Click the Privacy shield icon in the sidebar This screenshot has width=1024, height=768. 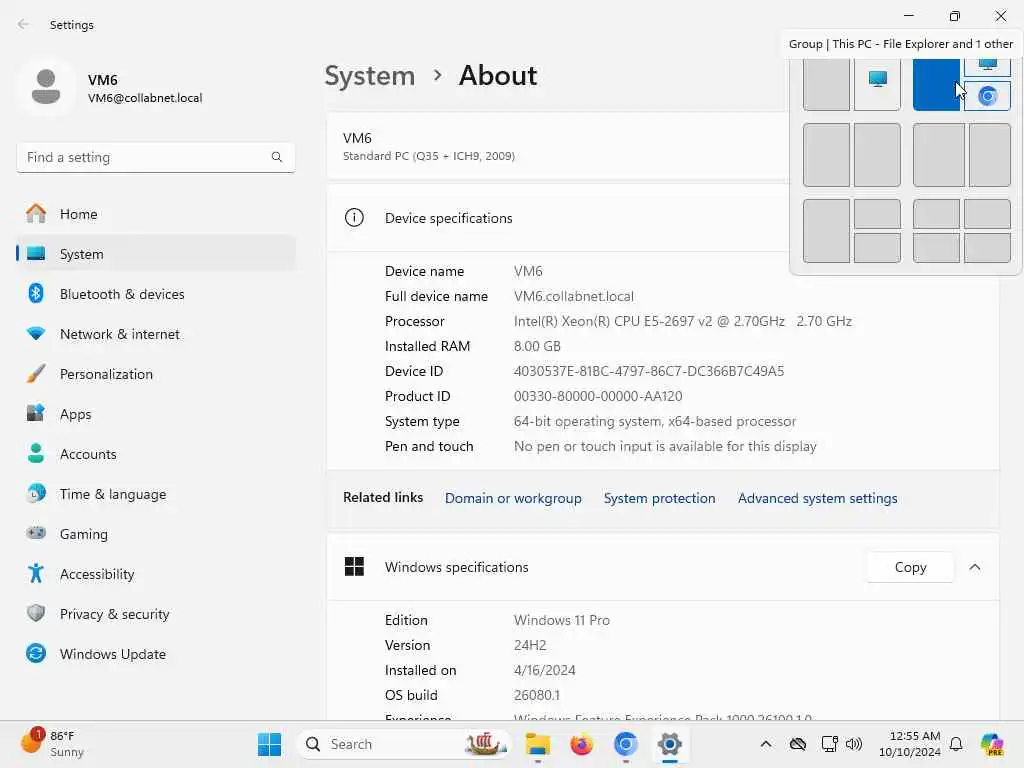click(x=36, y=613)
